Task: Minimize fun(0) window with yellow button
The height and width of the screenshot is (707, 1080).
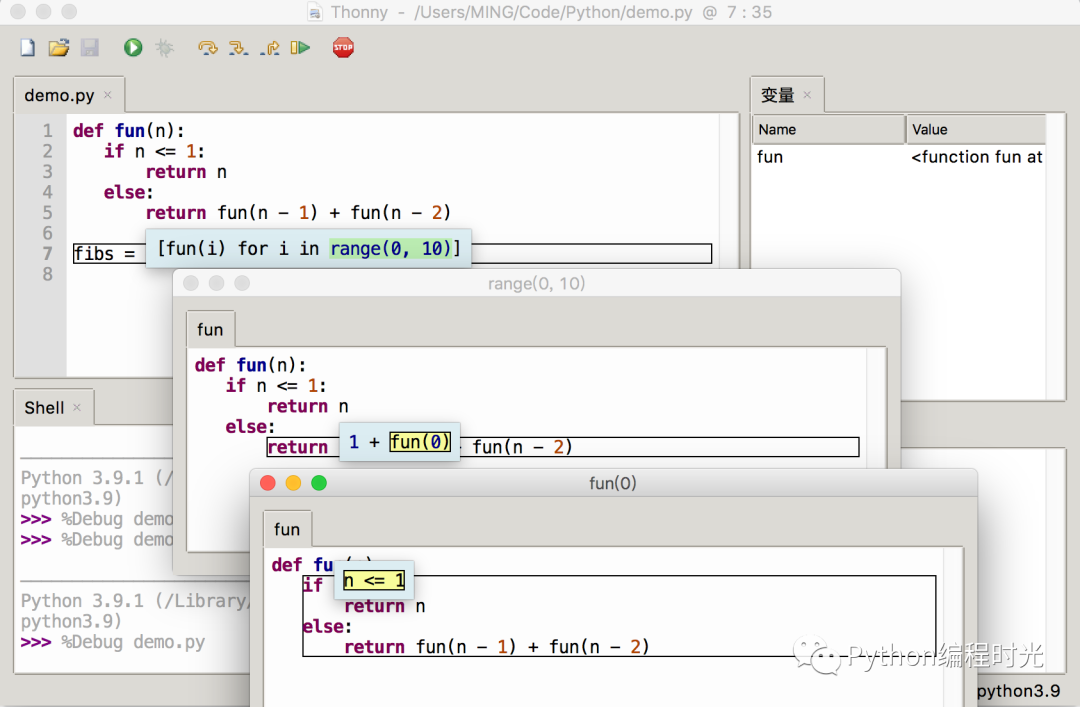Action: (x=293, y=483)
